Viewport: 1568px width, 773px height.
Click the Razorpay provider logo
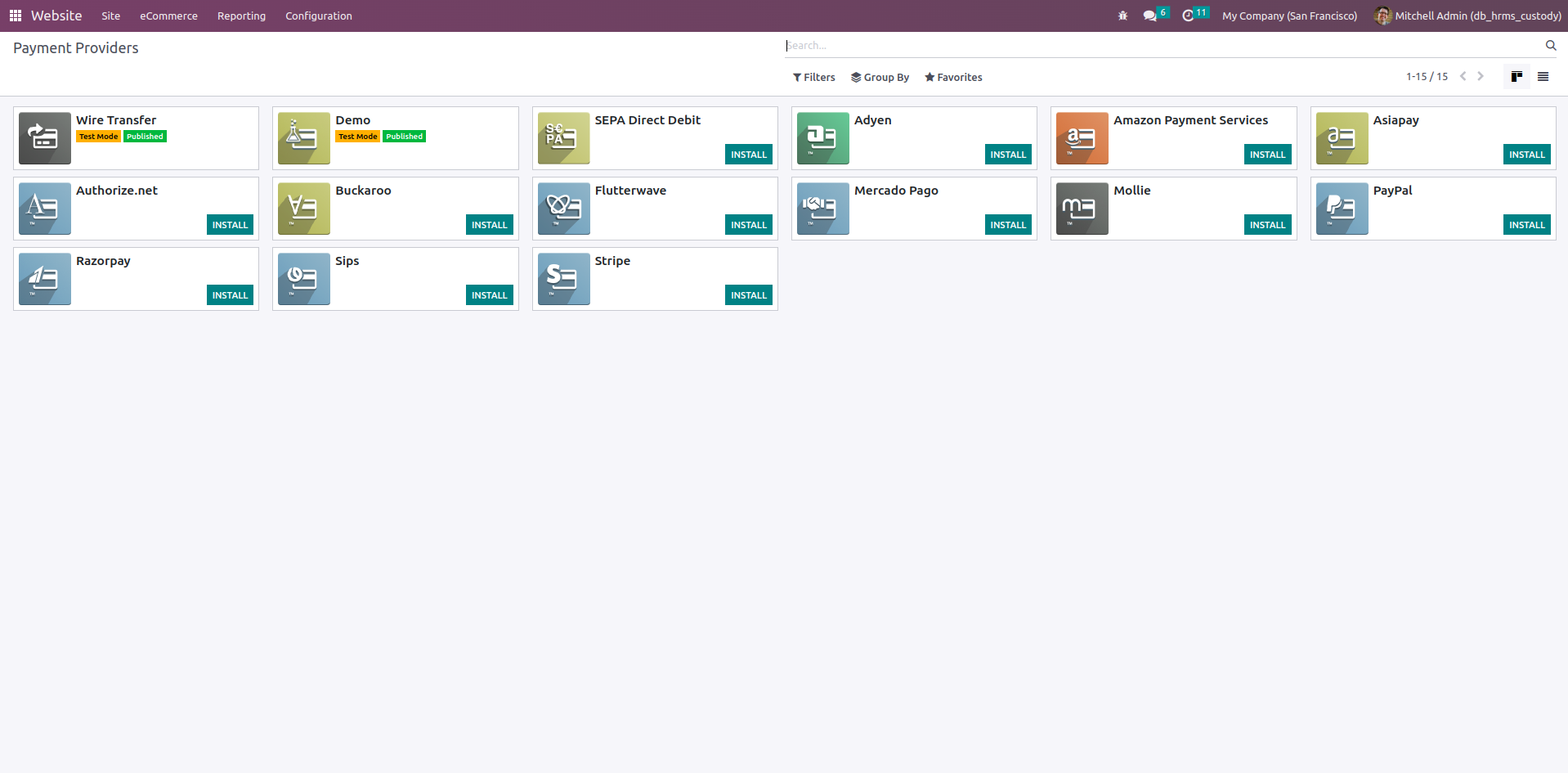coord(45,279)
